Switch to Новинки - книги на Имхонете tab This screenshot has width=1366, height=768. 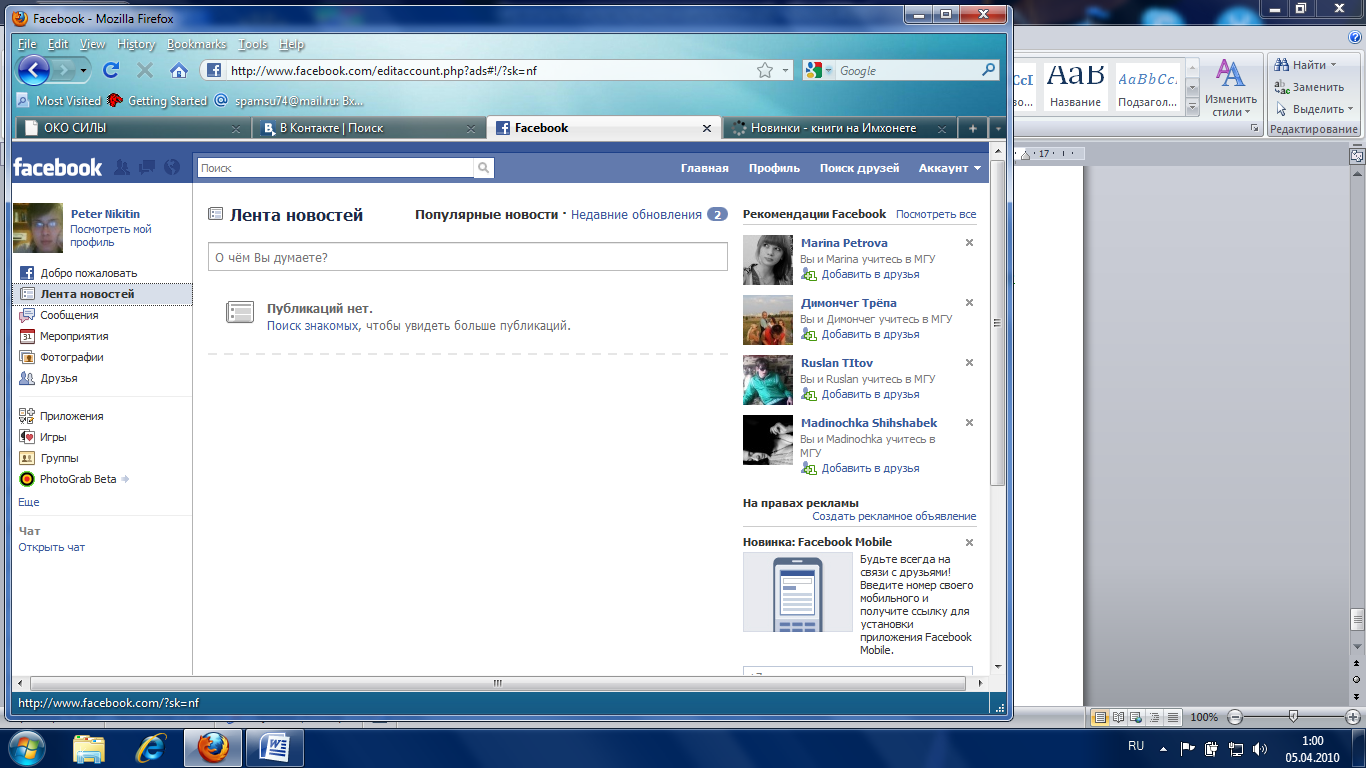[838, 128]
